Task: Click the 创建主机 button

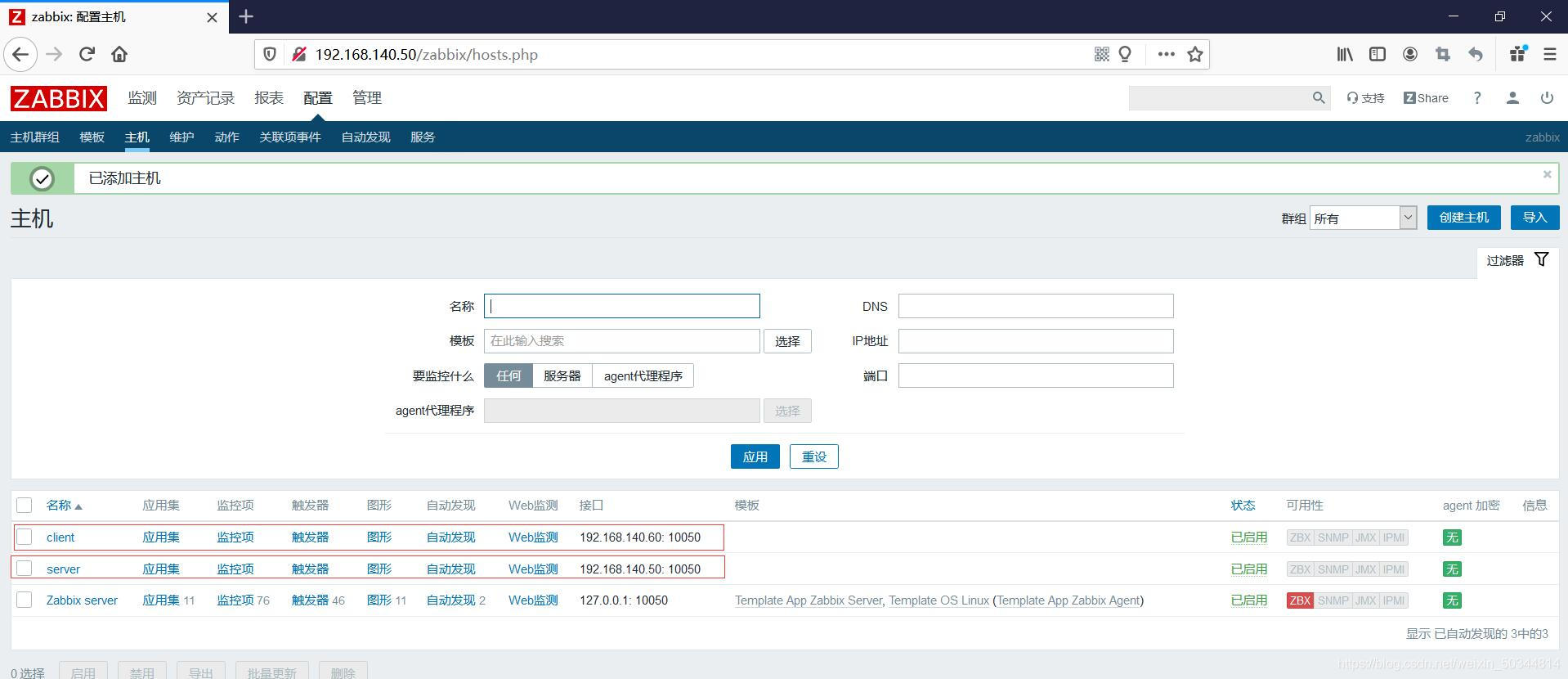Action: coord(1463,218)
